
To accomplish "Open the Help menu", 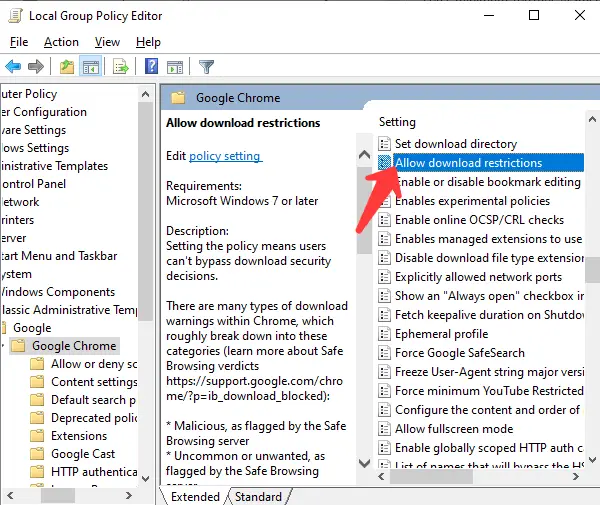I will tap(148, 42).
